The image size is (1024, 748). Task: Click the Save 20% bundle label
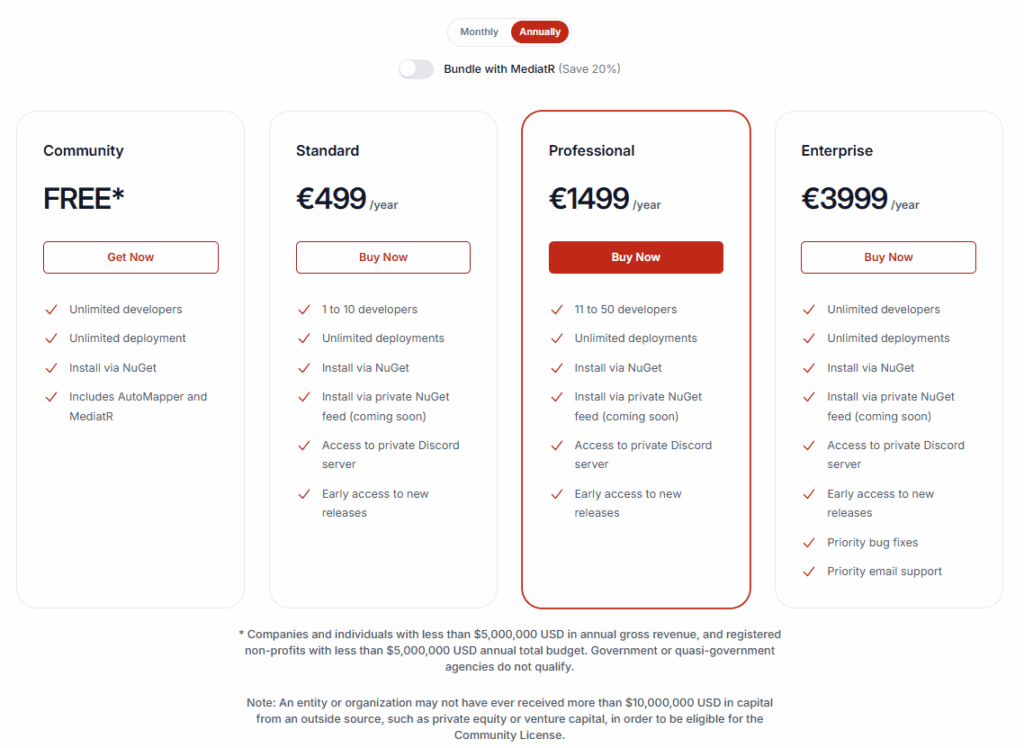[x=590, y=69]
